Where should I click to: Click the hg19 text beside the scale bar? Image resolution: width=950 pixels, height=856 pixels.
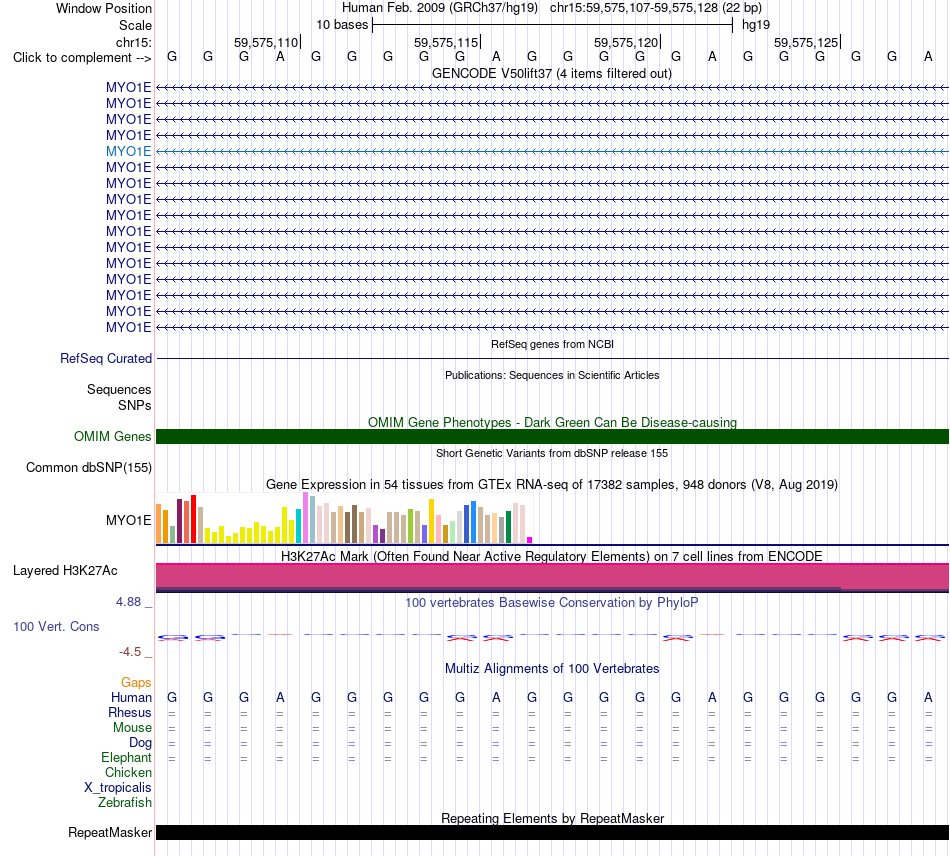coord(756,25)
